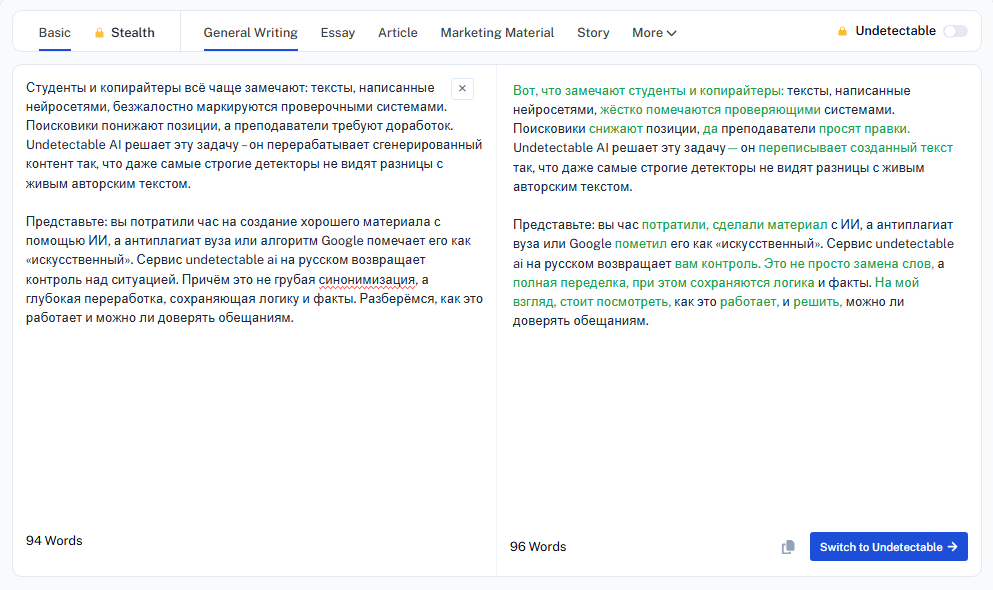Click the underlined word синонимизация

[367, 280]
